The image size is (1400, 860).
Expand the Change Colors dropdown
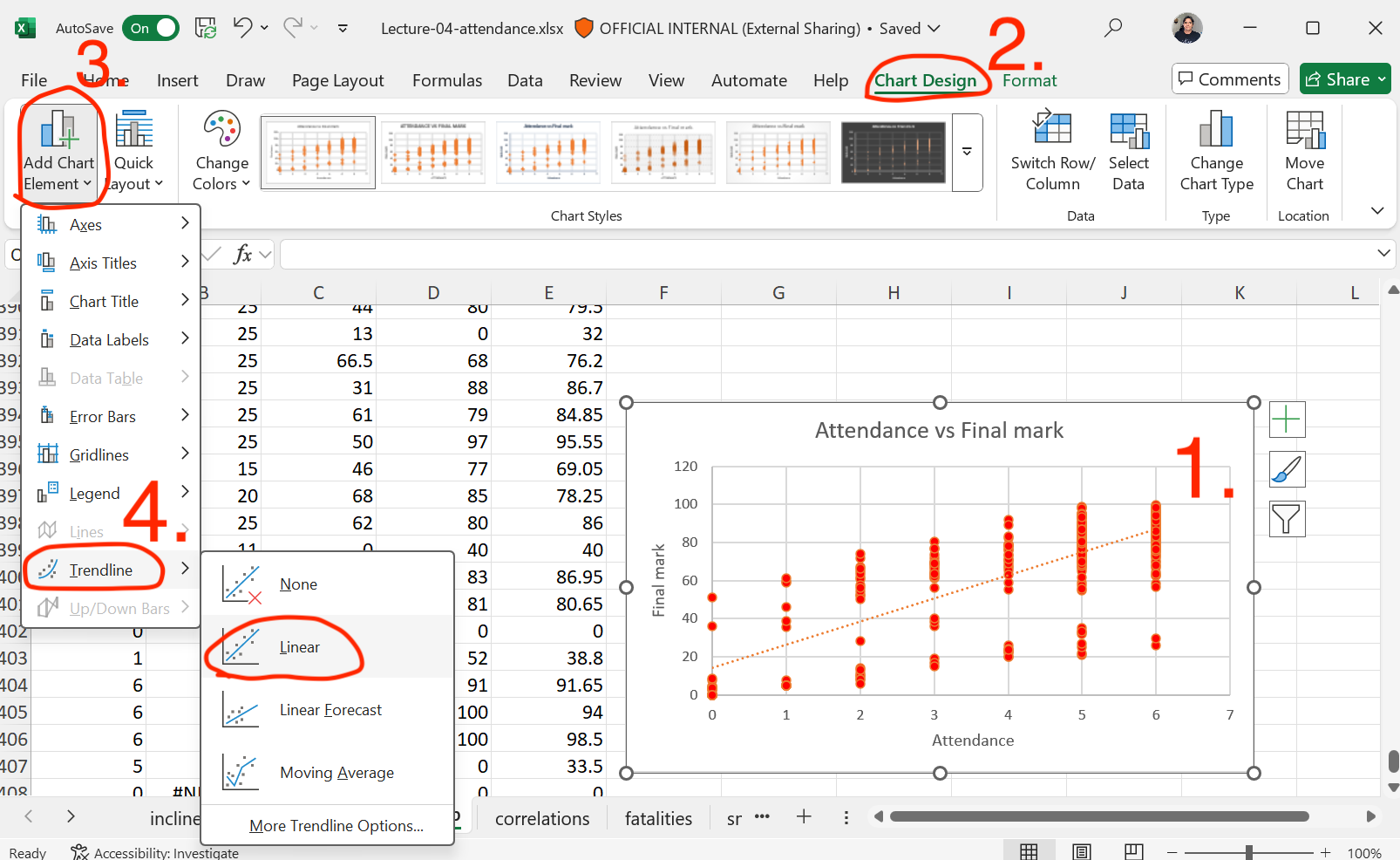click(x=221, y=150)
